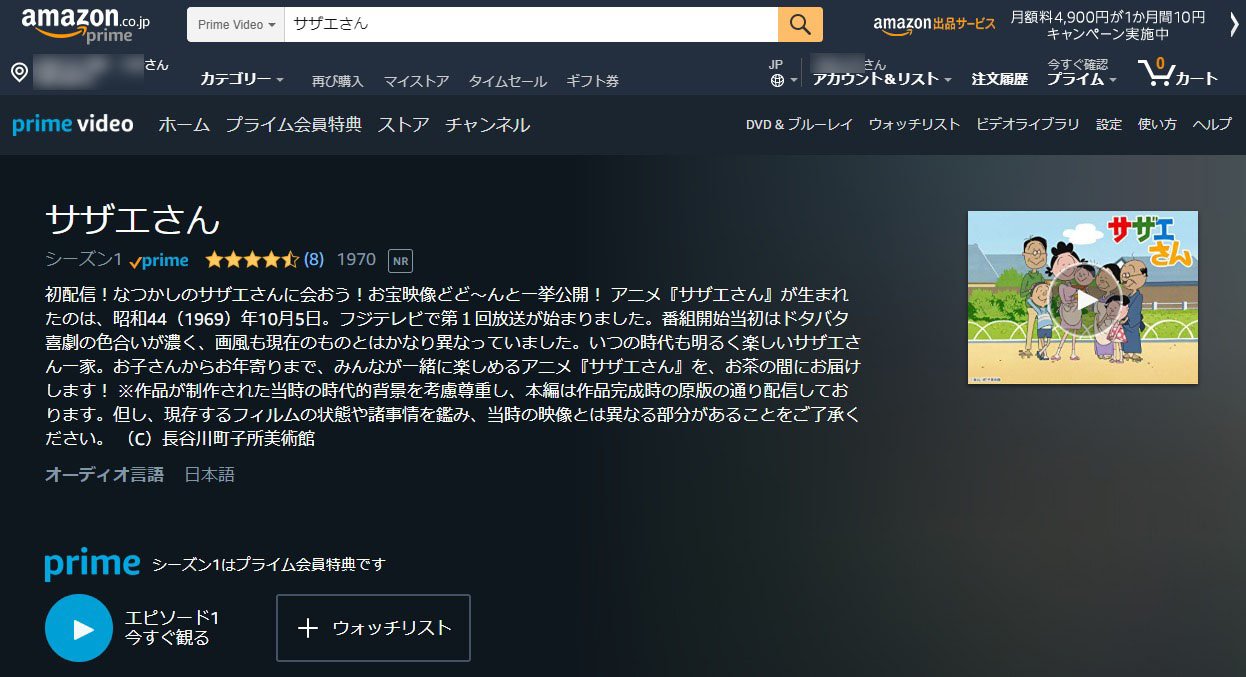
Task: Open マイストア link
Action: (x=417, y=81)
